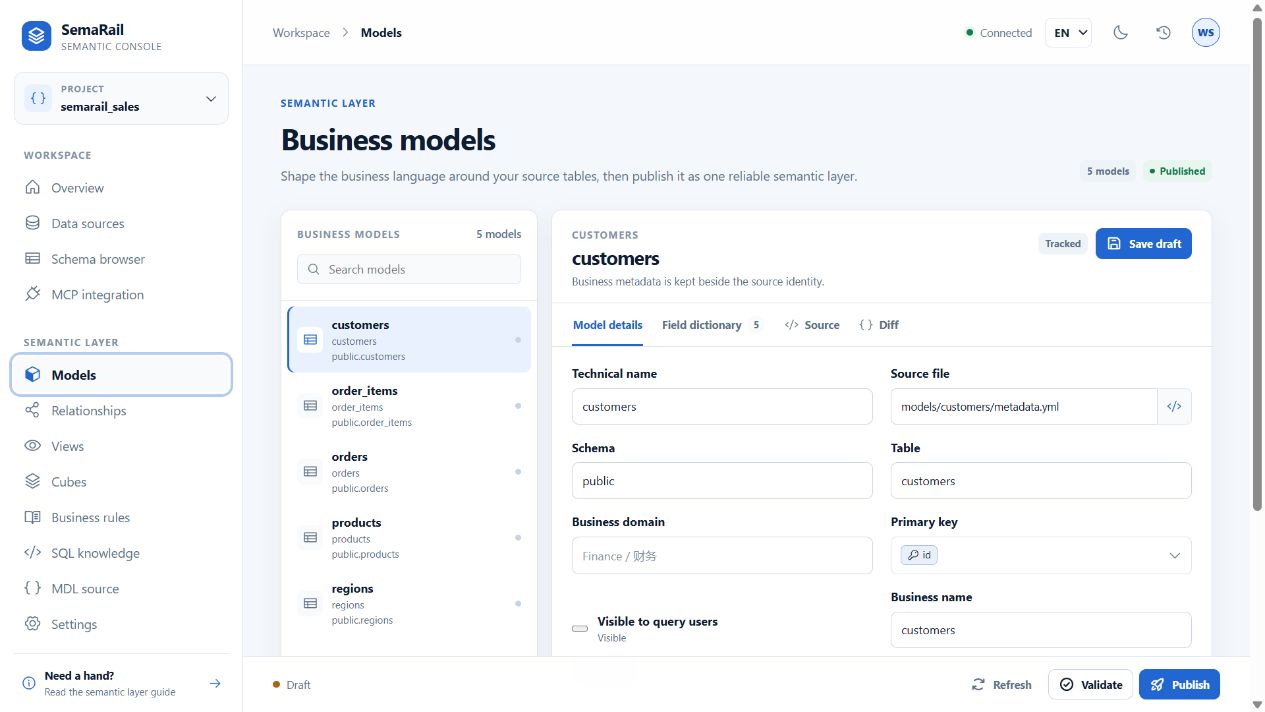
Task: Select the orders model row
Action: [409, 472]
